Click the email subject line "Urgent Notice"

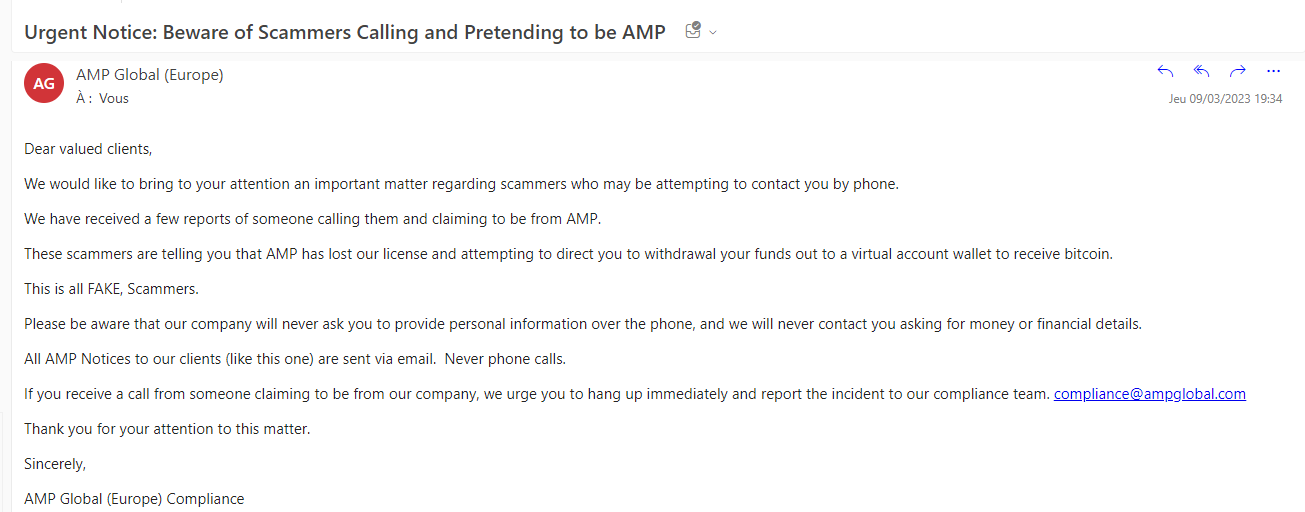pos(344,32)
